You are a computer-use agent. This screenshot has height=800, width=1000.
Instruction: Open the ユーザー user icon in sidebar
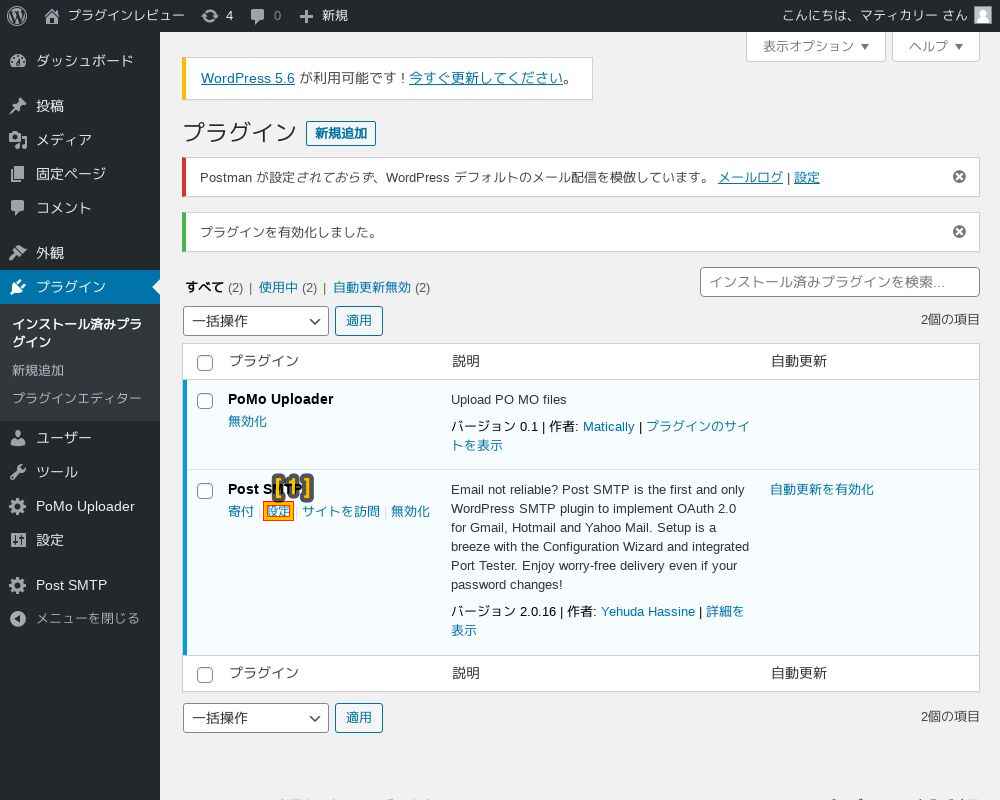[18, 438]
